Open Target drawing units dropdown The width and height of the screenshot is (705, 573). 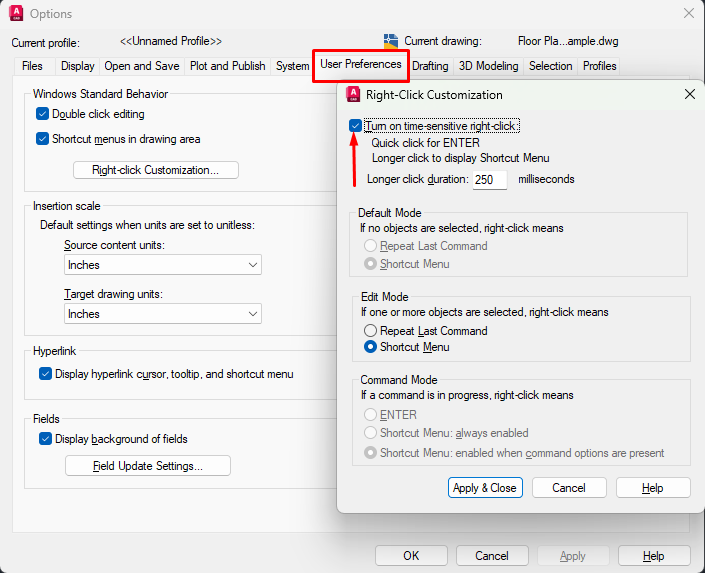point(163,313)
